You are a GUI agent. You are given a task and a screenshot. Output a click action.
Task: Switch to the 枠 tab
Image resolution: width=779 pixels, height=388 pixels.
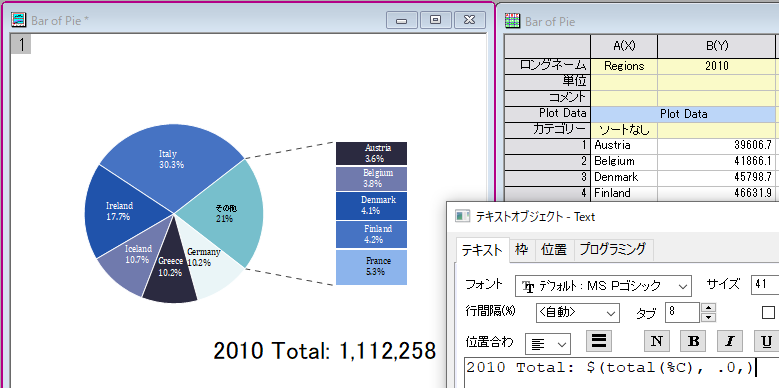coord(522,249)
